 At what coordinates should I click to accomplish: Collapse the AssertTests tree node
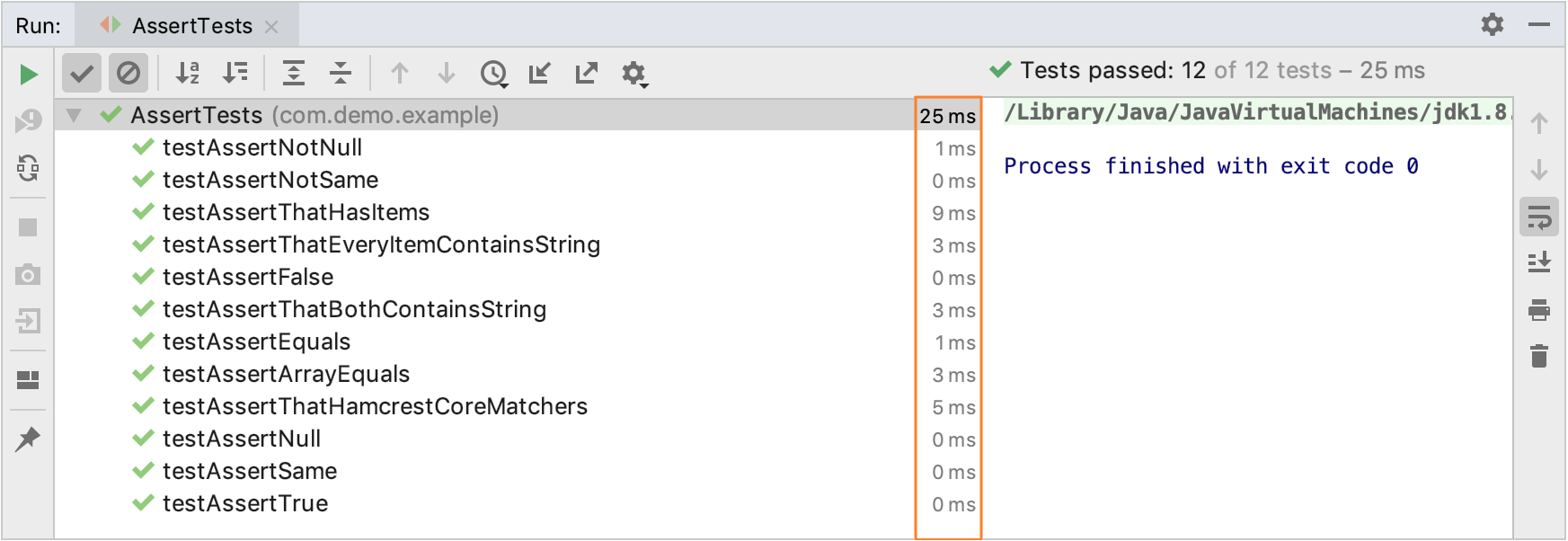tap(75, 115)
